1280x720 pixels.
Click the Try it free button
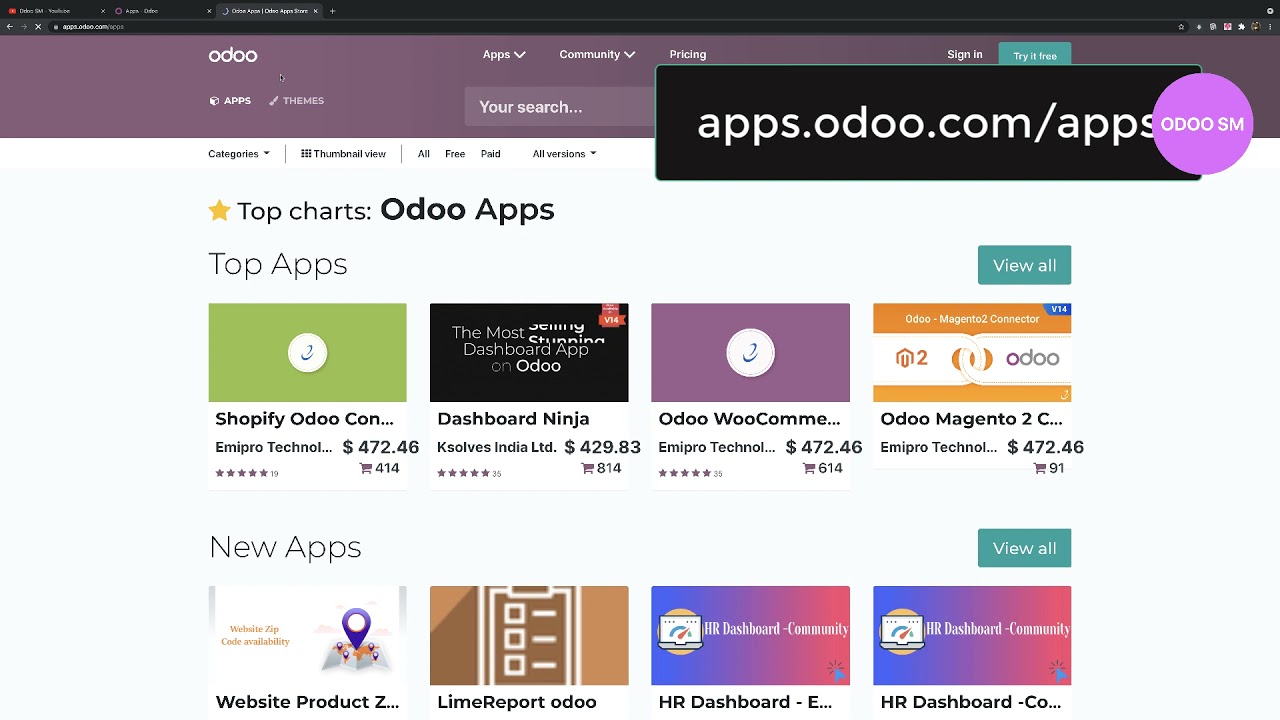1035,56
